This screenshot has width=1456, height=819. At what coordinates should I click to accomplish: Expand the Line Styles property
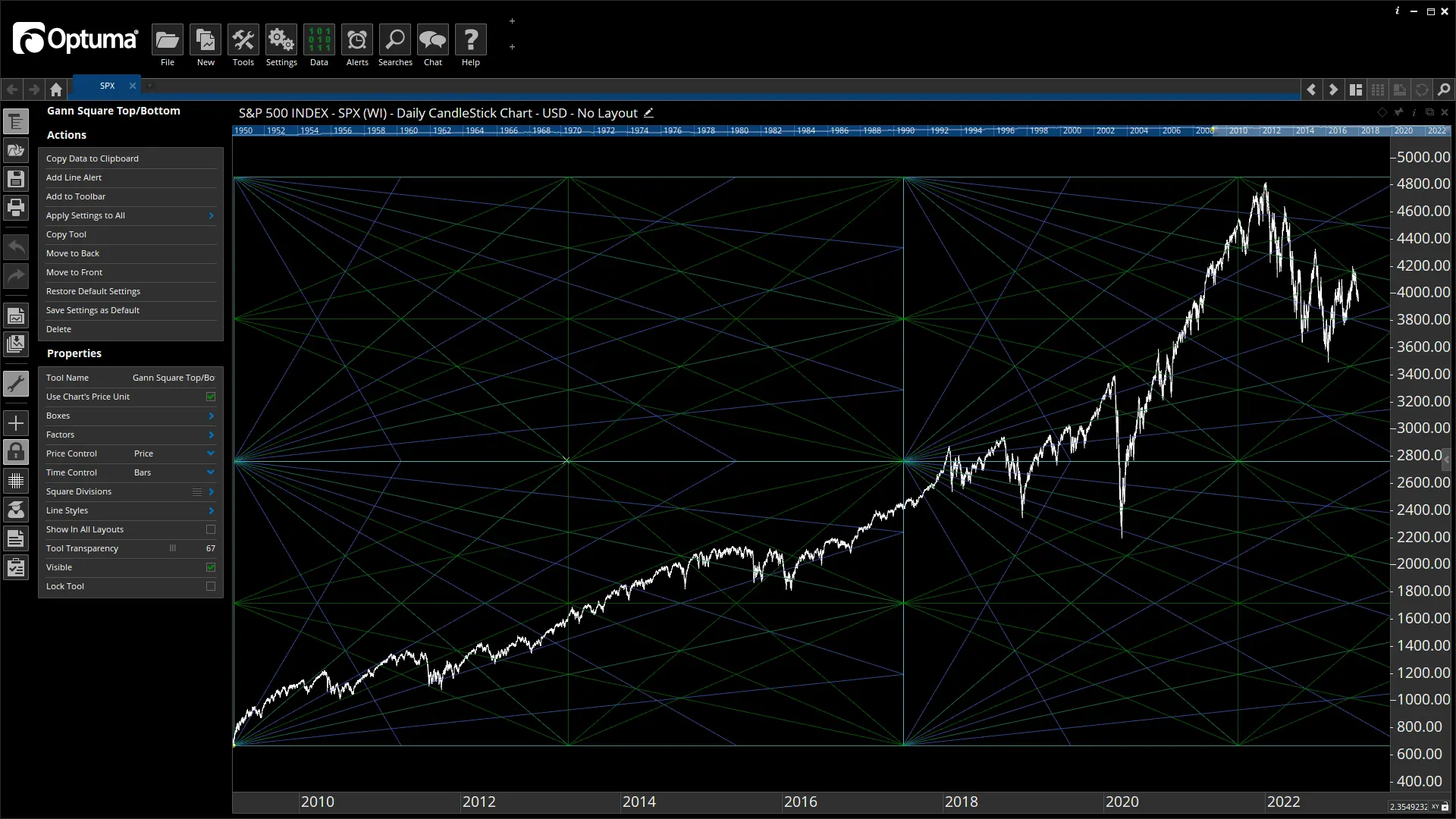130,510
